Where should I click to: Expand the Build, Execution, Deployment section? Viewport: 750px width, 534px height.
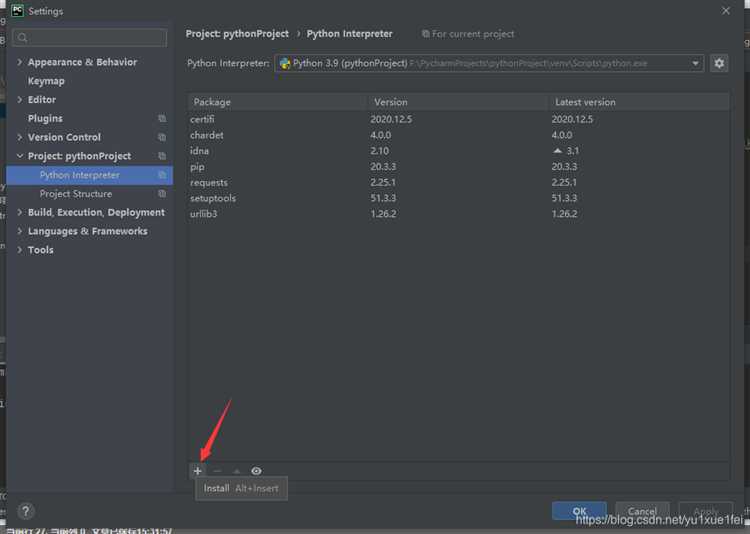(x=20, y=213)
